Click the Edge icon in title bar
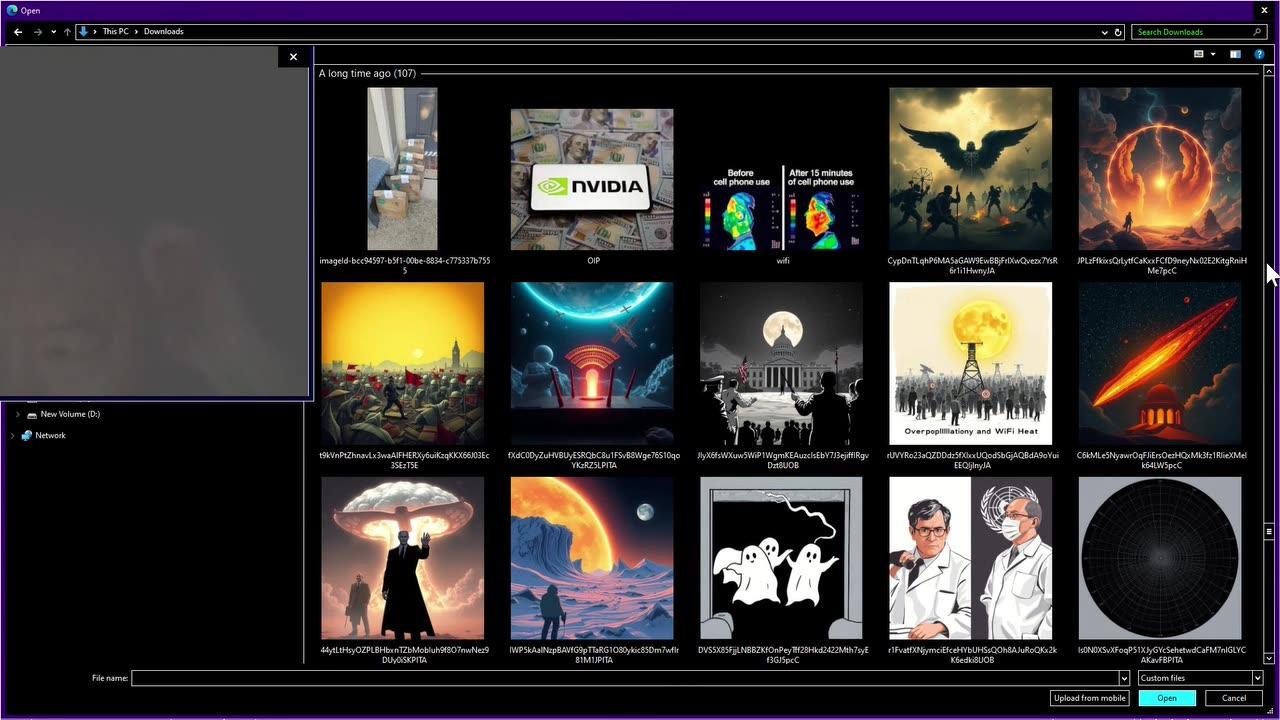The width and height of the screenshot is (1280, 720). tap(11, 10)
